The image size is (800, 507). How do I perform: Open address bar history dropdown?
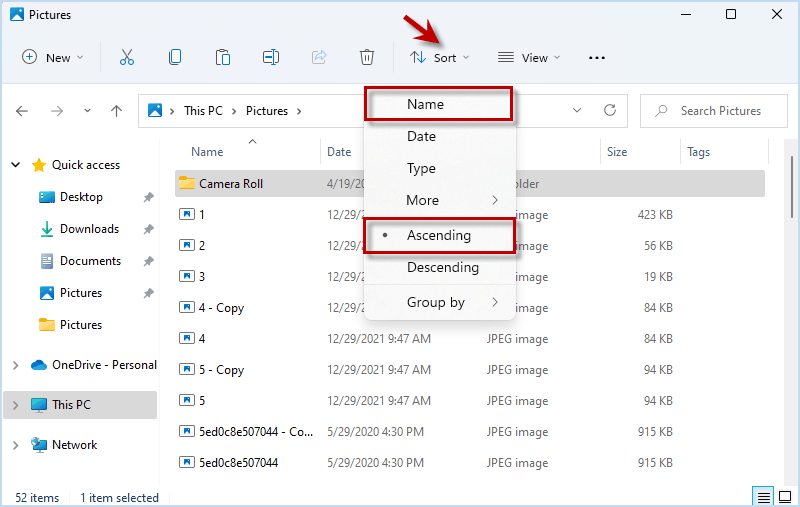click(x=577, y=110)
